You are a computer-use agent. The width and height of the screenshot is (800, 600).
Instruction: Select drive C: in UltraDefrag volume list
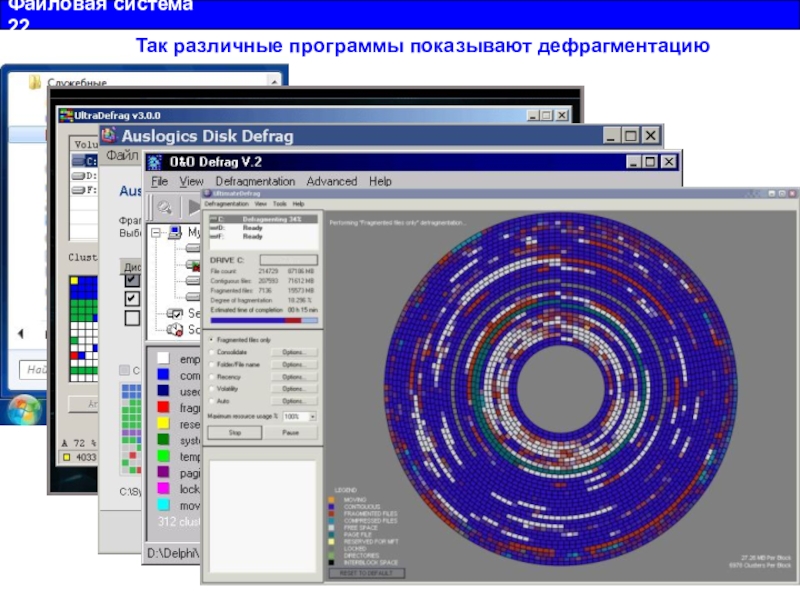(x=85, y=159)
